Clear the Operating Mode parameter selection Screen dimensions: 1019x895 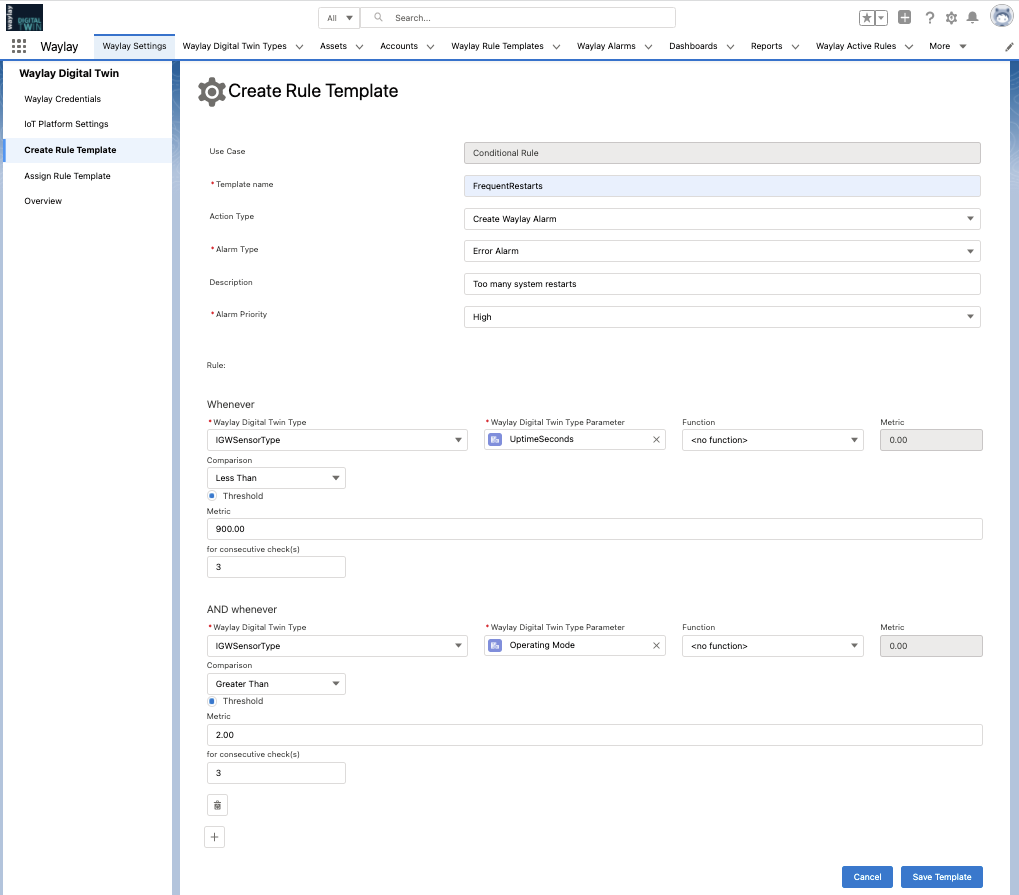(656, 645)
